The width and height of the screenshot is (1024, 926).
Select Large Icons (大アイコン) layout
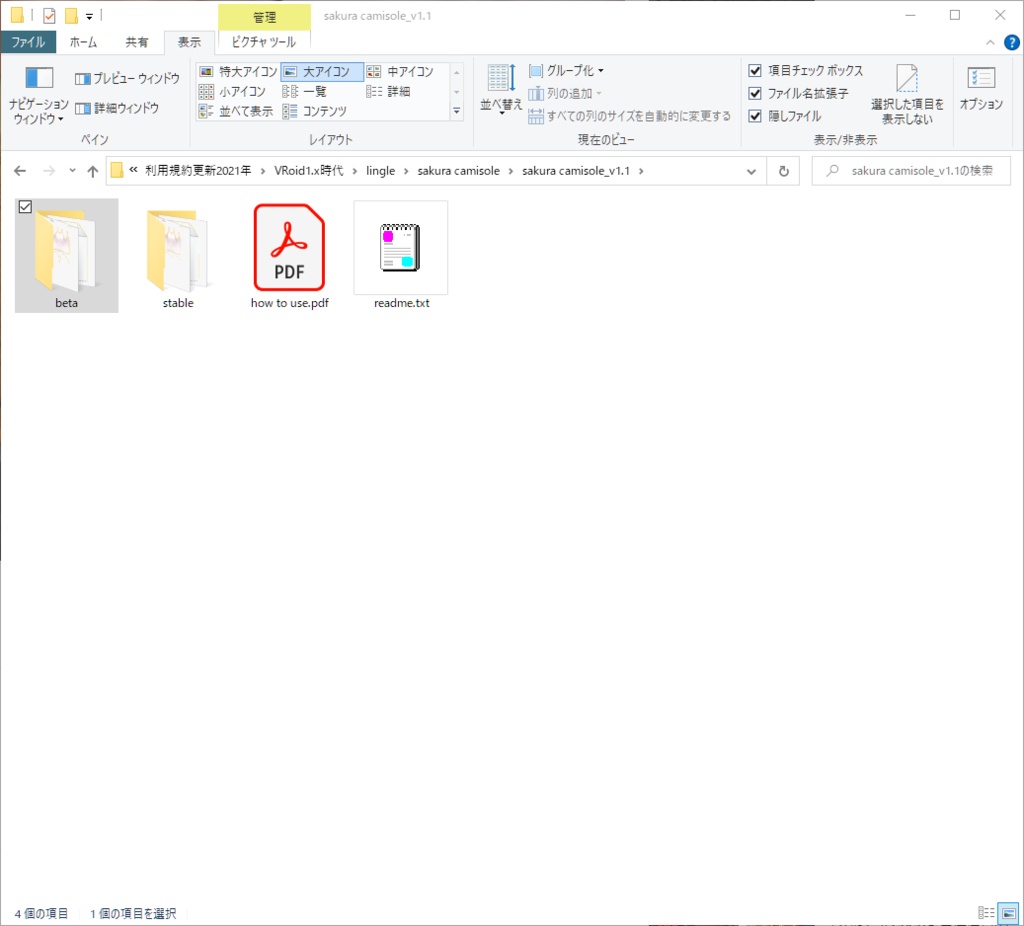[322, 71]
